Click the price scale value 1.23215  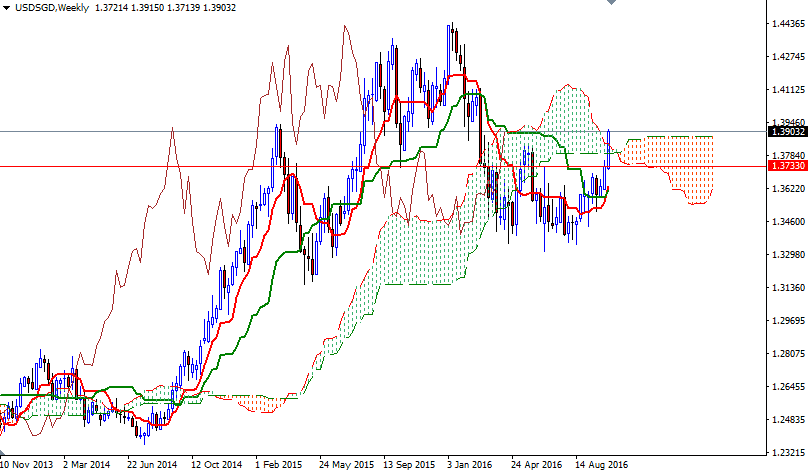788,452
